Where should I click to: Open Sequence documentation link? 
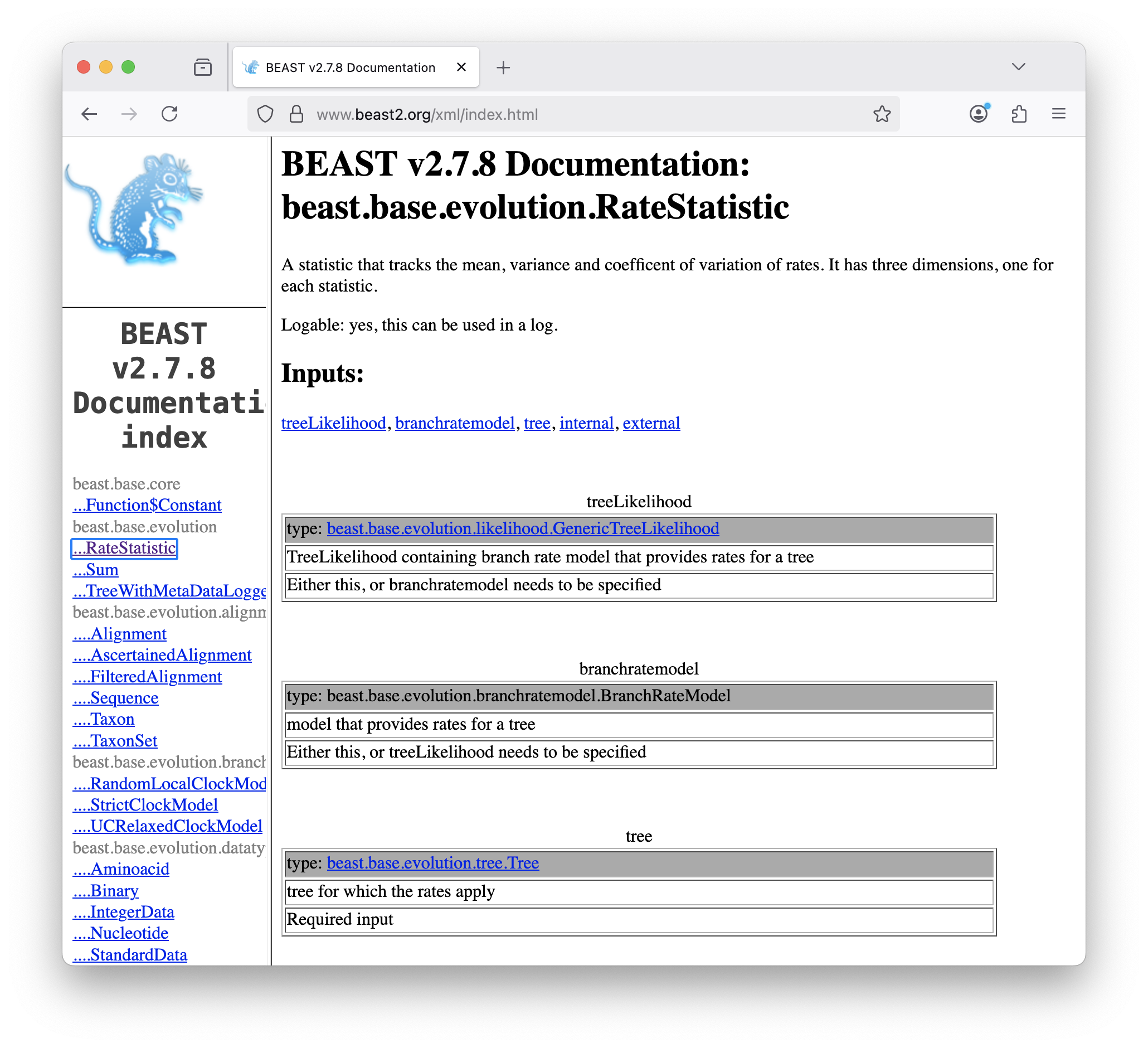click(115, 698)
